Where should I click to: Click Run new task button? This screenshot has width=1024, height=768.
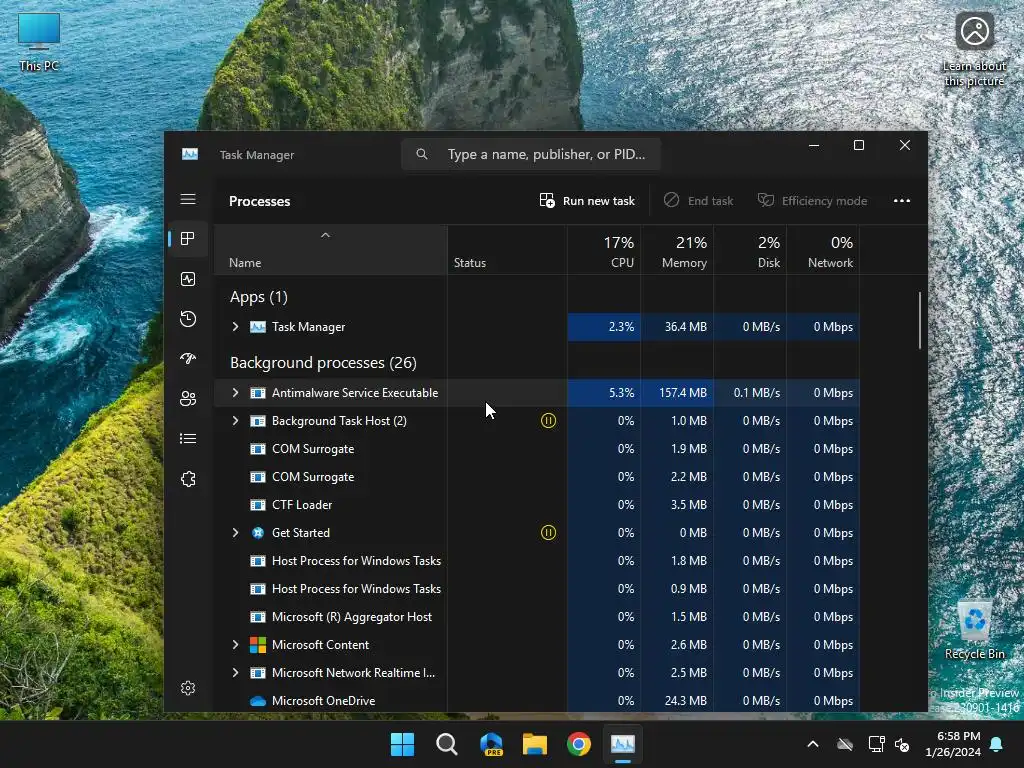[x=587, y=200]
